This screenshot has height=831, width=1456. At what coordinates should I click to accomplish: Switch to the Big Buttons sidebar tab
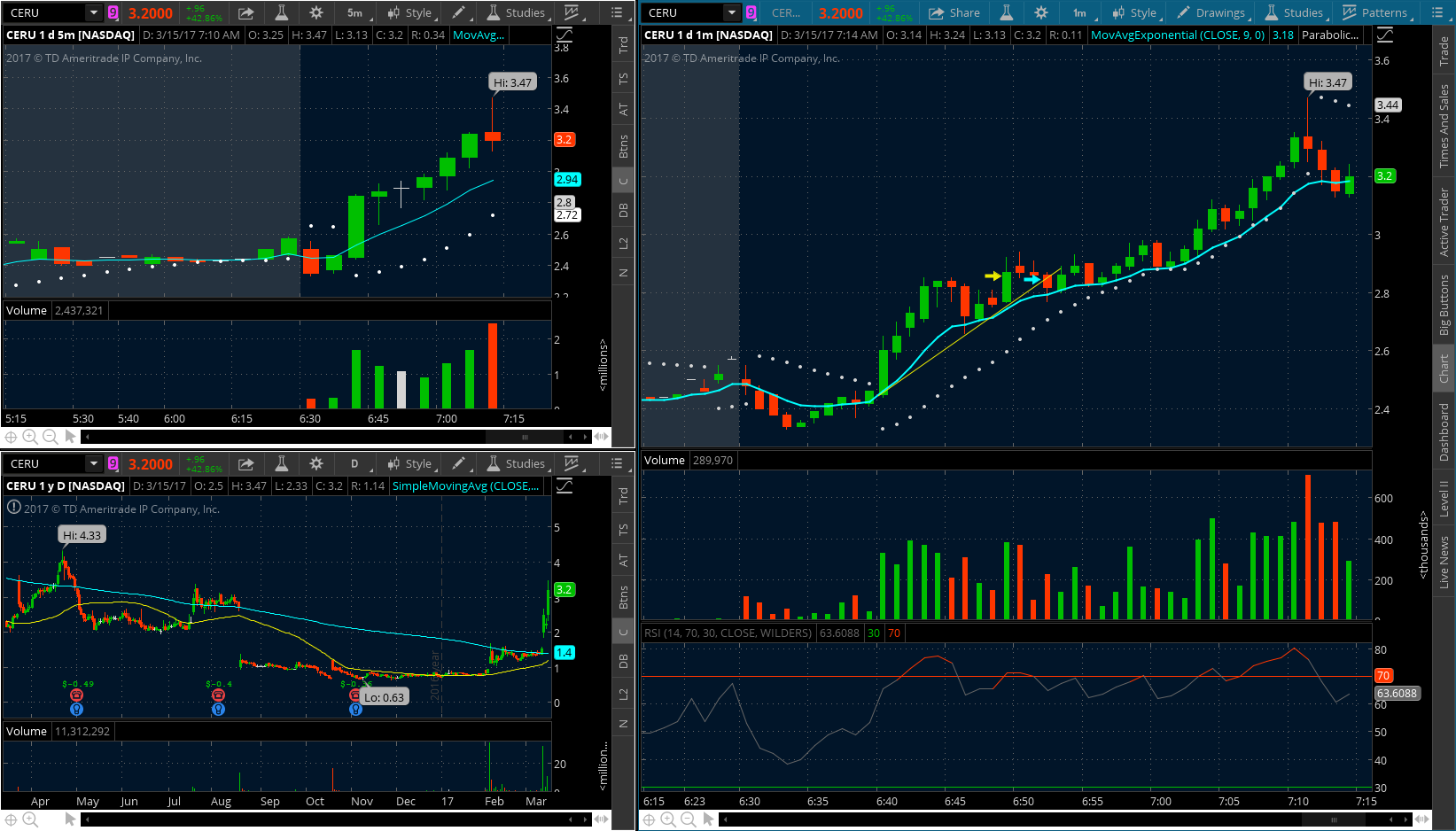point(1444,305)
